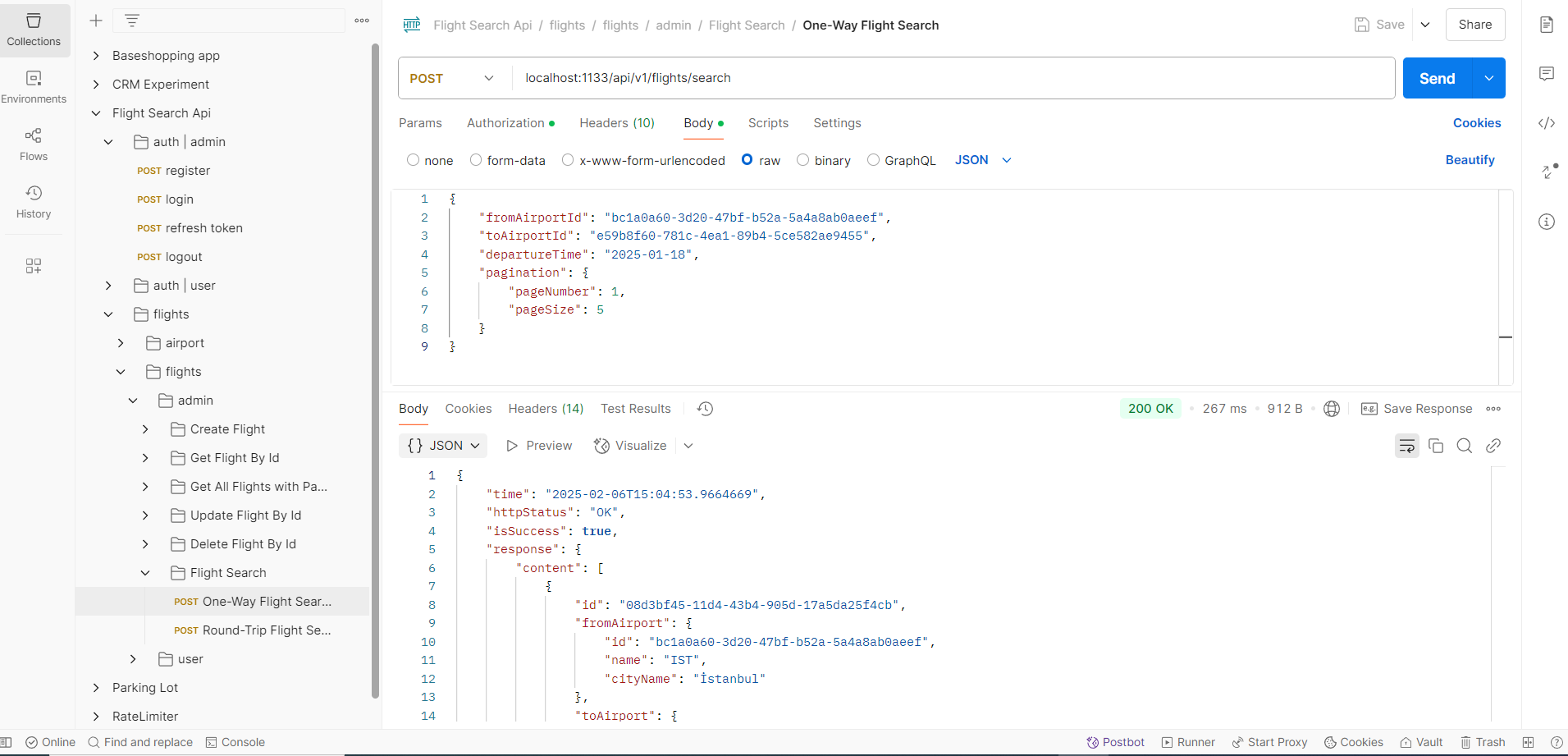Select the GraphQL body type radio
The image size is (1568, 756).
(x=874, y=160)
